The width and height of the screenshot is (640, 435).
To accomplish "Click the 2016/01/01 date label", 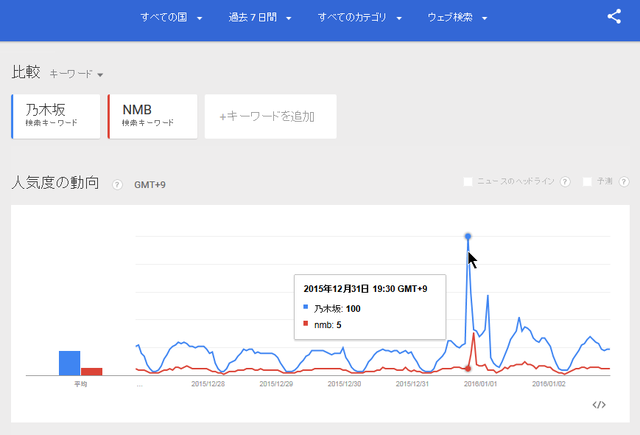I will pos(480,384).
